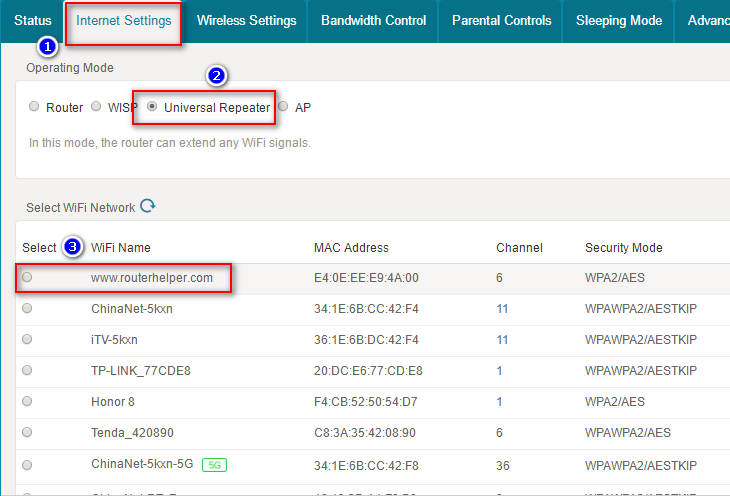Screen dimensions: 730x496
Task: Click the refresh icon beside Select WiFi Network
Action: [148, 207]
